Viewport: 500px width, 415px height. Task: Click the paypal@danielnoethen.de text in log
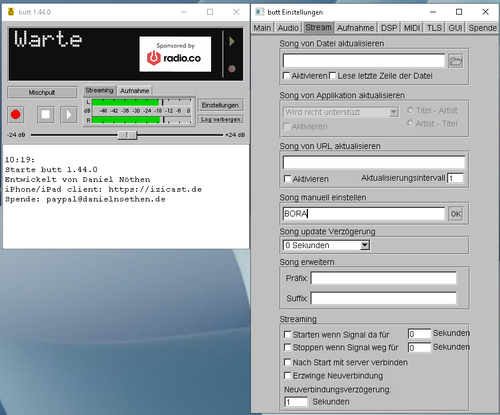tap(106, 199)
